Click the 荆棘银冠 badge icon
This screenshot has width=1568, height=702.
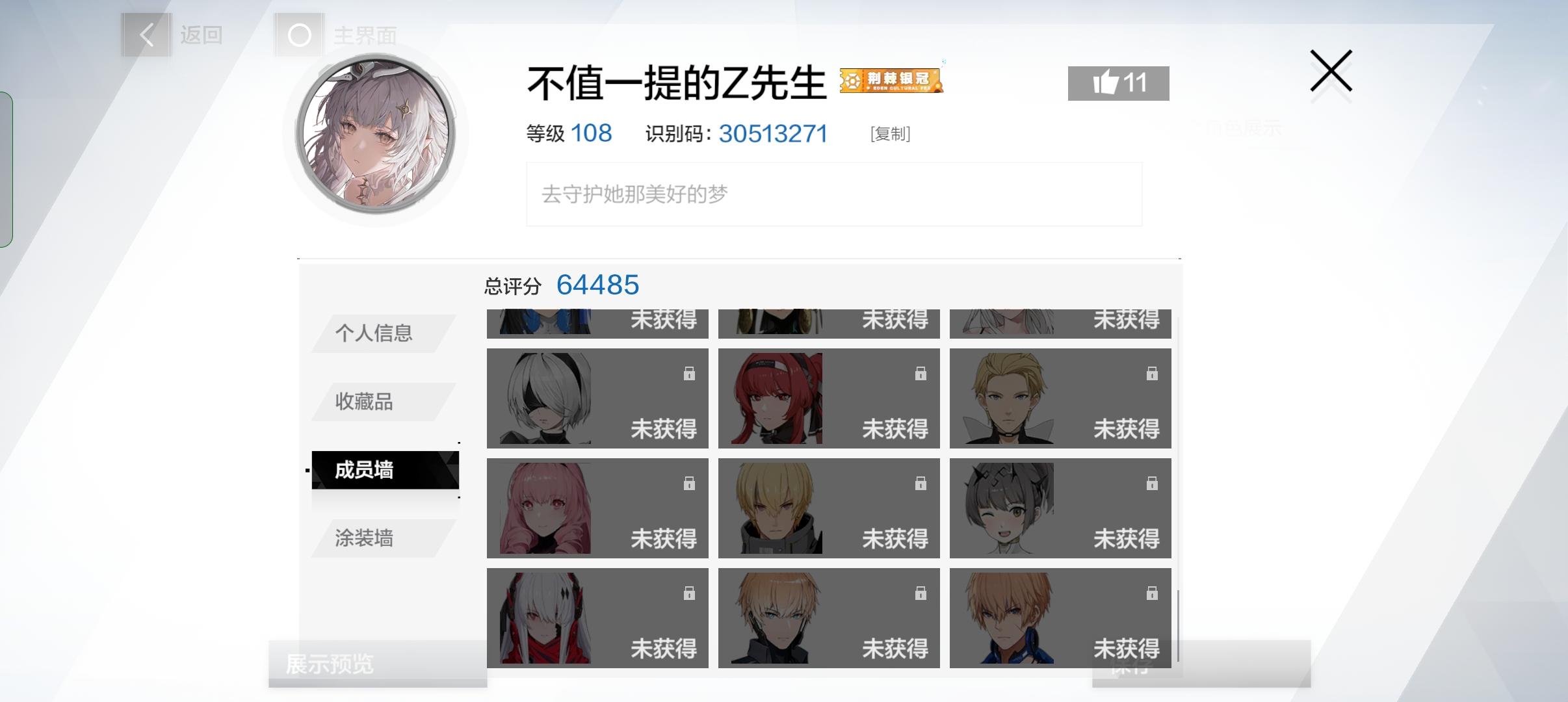[x=891, y=81]
